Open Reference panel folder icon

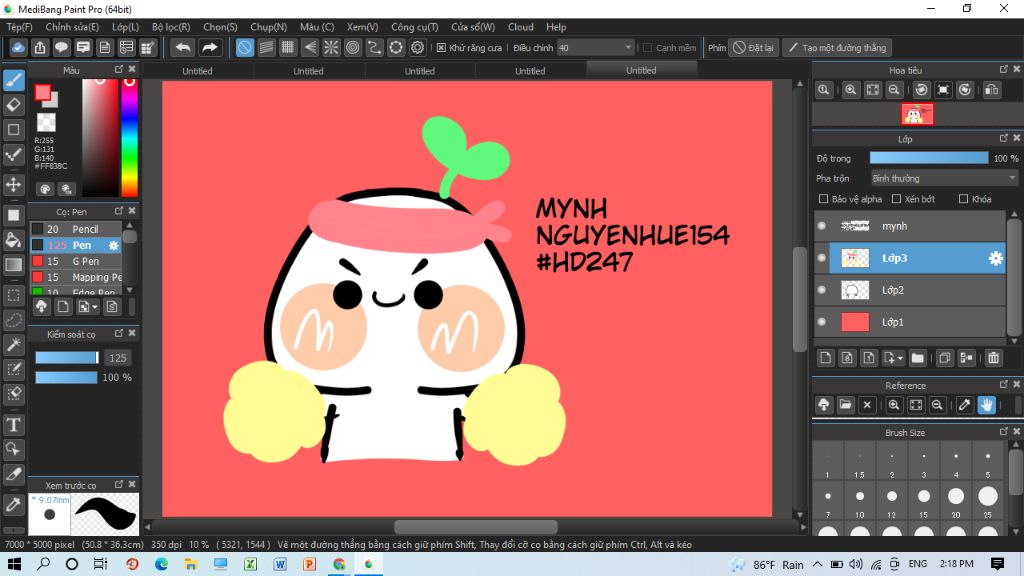[845, 405]
